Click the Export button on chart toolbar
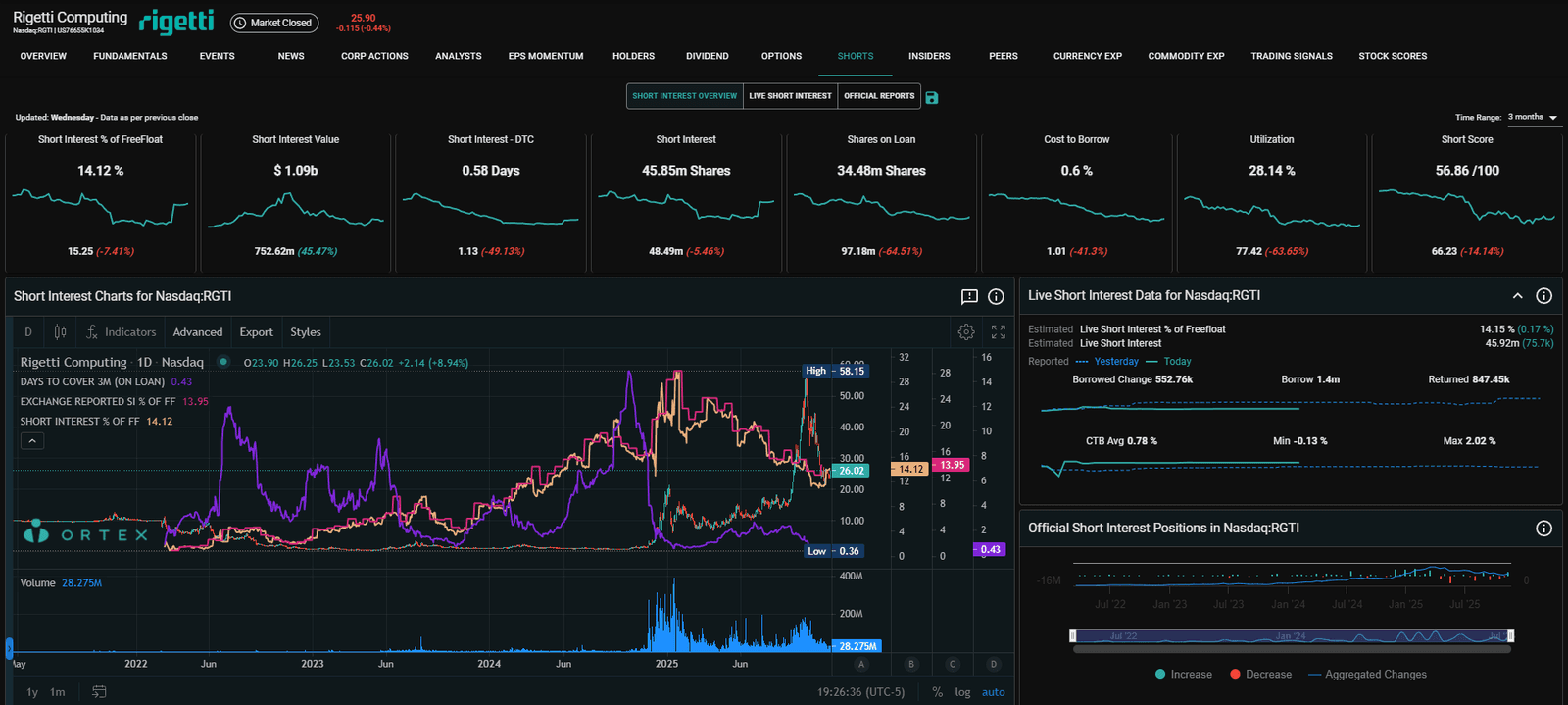This screenshot has width=1568, height=705. point(256,332)
